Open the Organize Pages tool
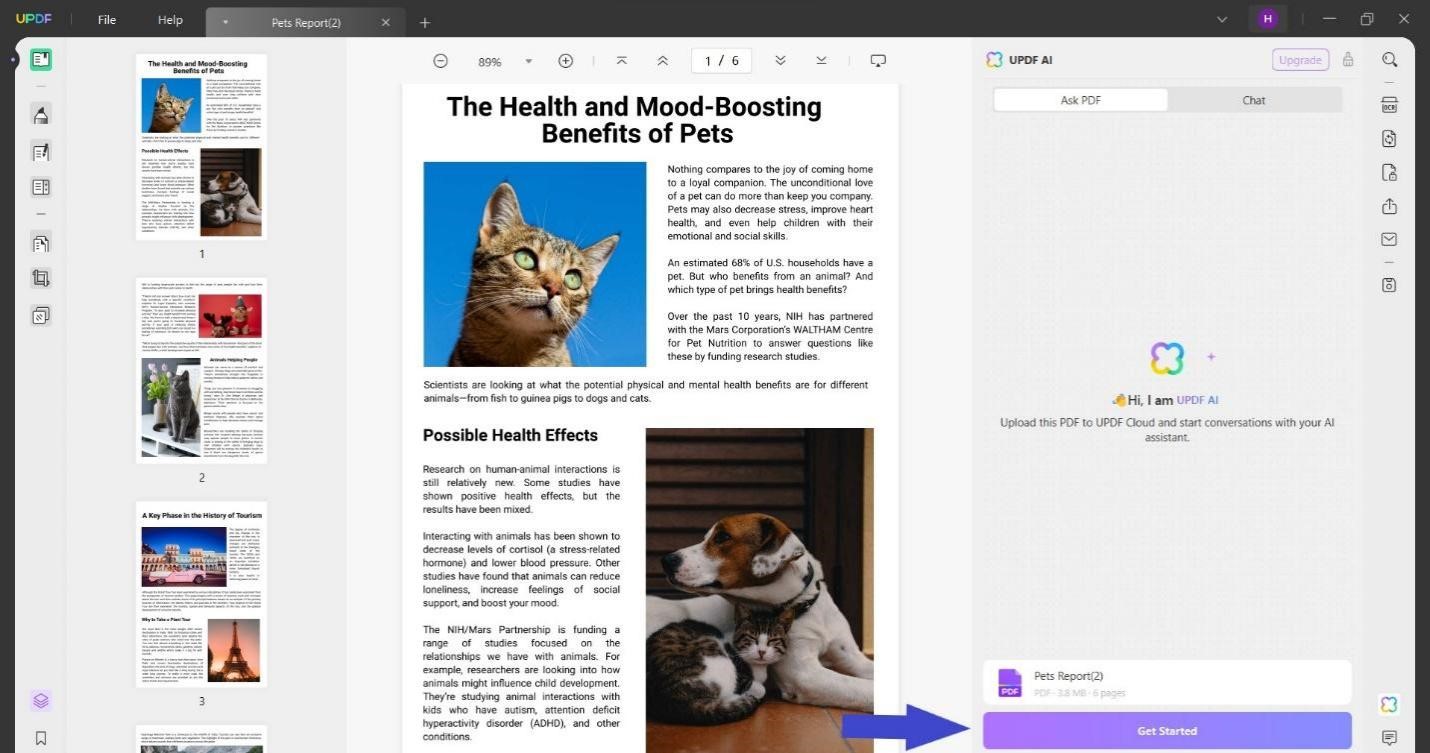Screen dimensions: 1430x753 [40, 243]
